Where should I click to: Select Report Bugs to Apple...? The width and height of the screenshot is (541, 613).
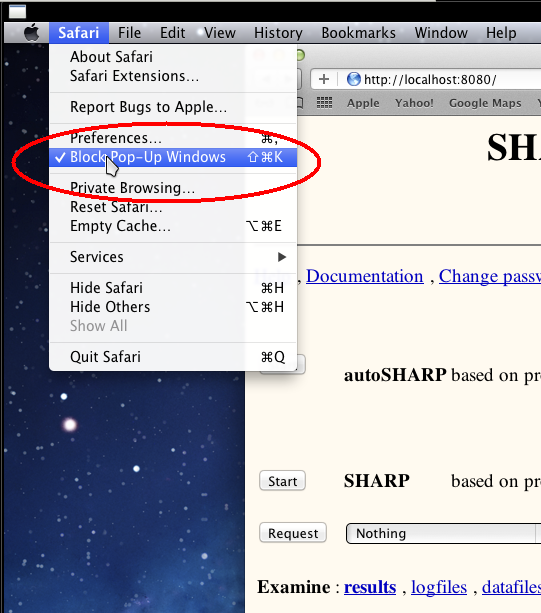[x=173, y=107]
